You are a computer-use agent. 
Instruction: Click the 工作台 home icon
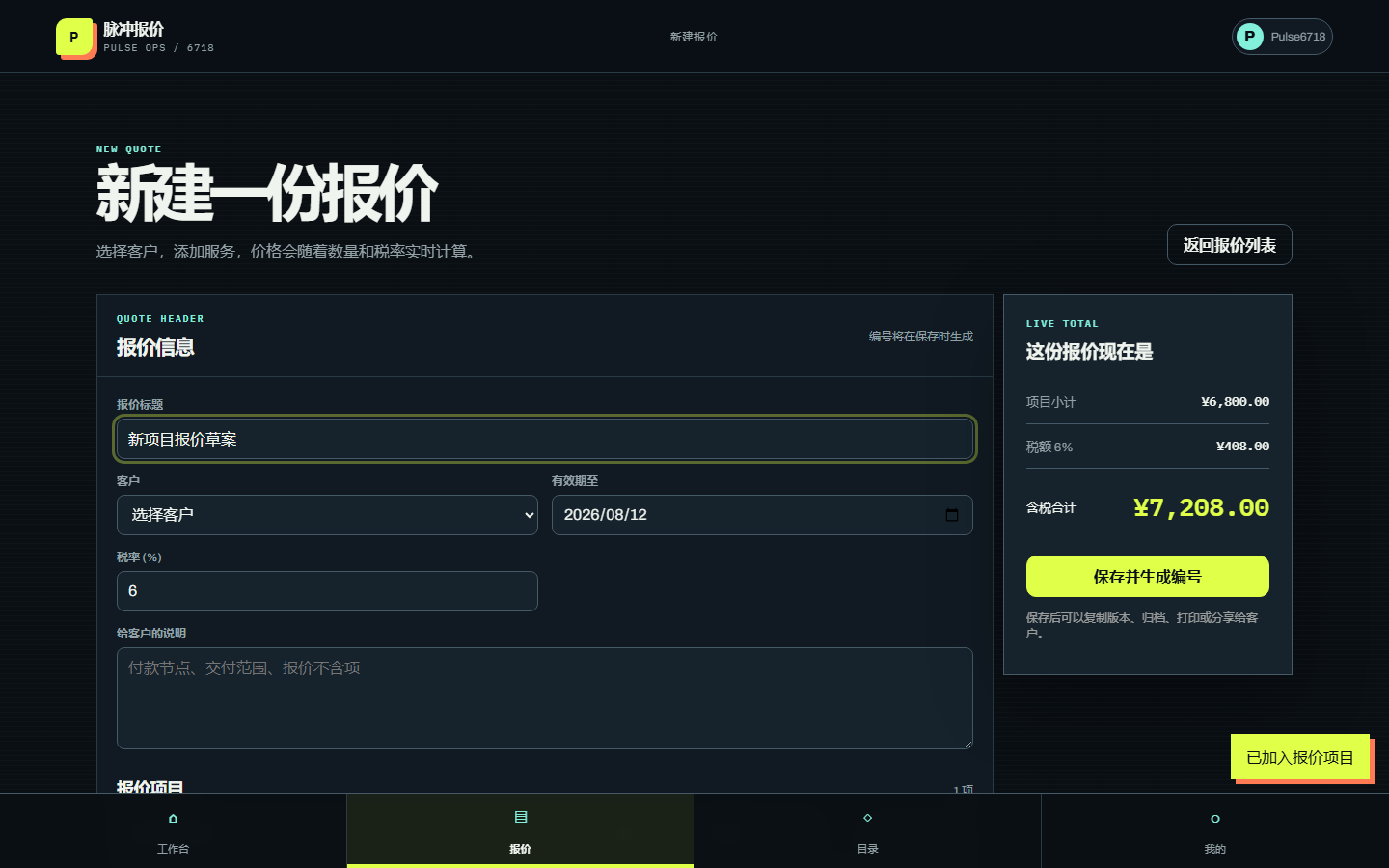(x=173, y=818)
